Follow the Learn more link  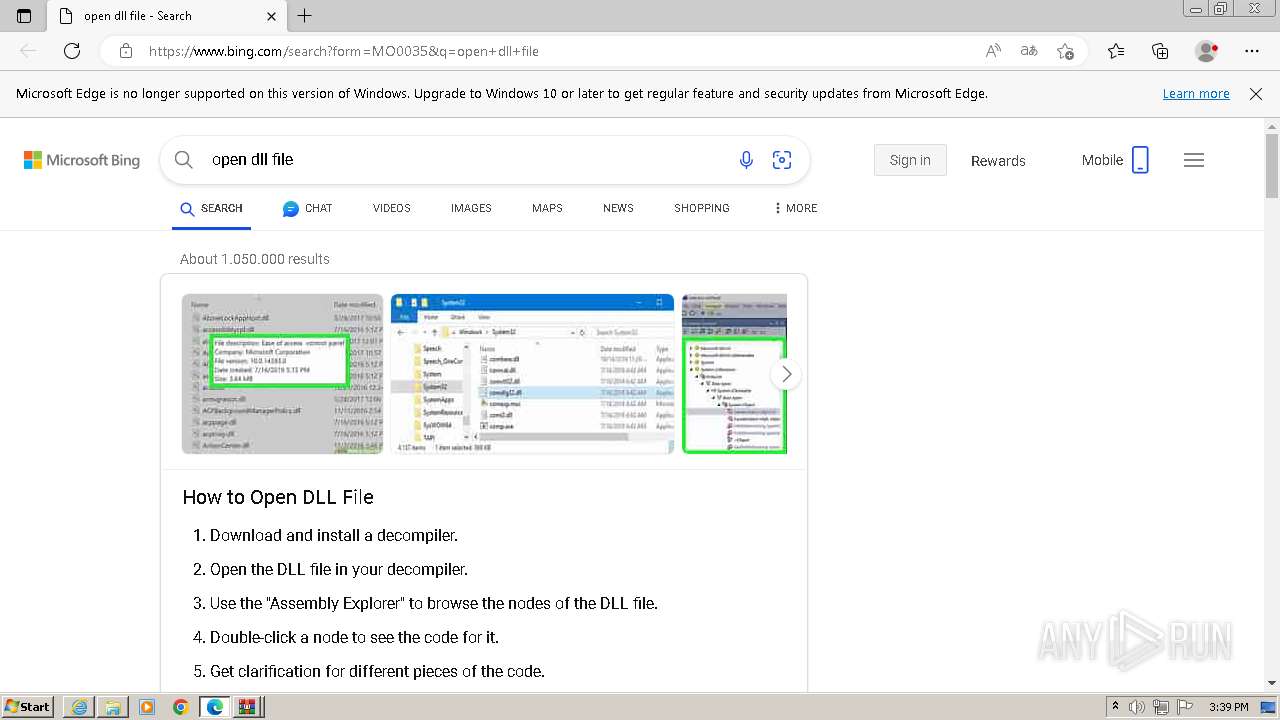[1196, 93]
